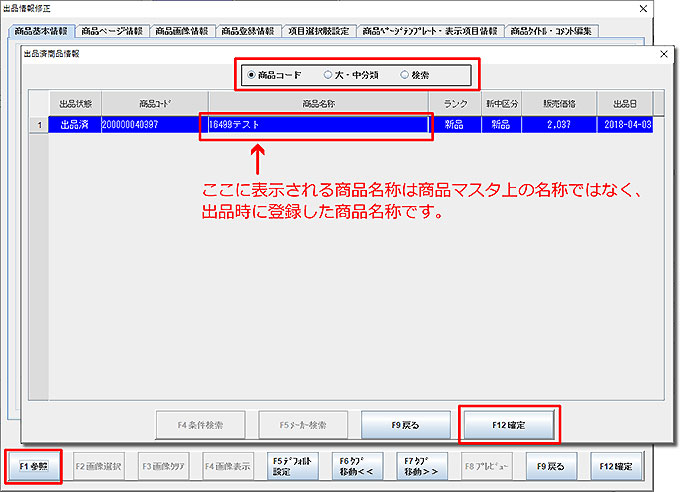Viewport: 680px width, 492px height.
Task: Select the 検索 radio button
Action: tap(404, 75)
